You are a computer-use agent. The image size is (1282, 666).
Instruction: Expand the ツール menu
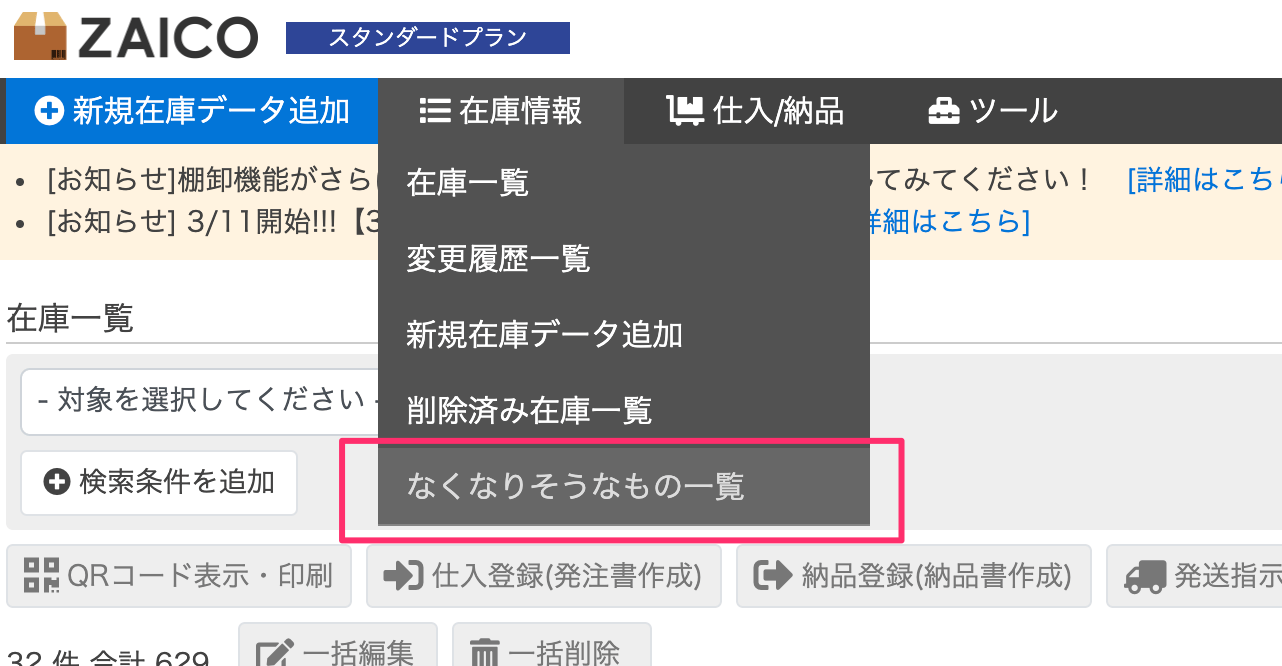point(993,111)
